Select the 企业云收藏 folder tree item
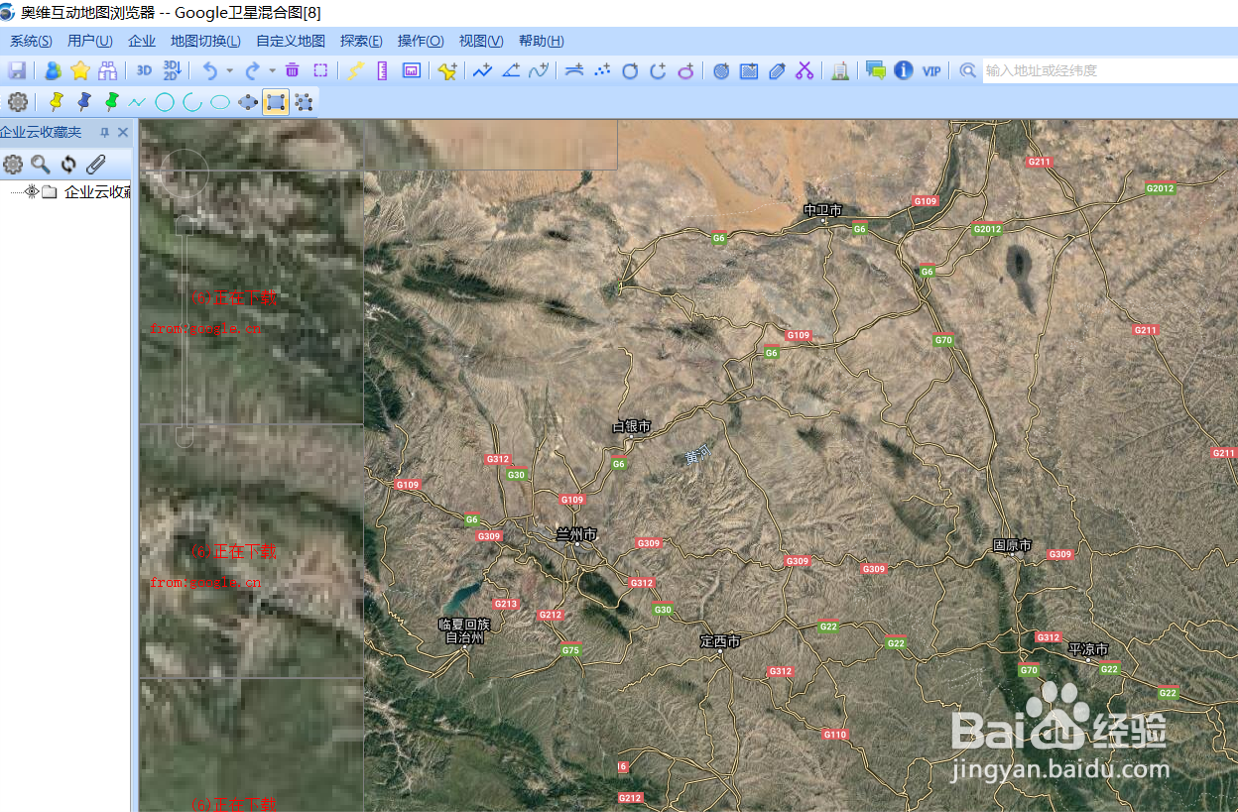 pyautogui.click(x=98, y=192)
